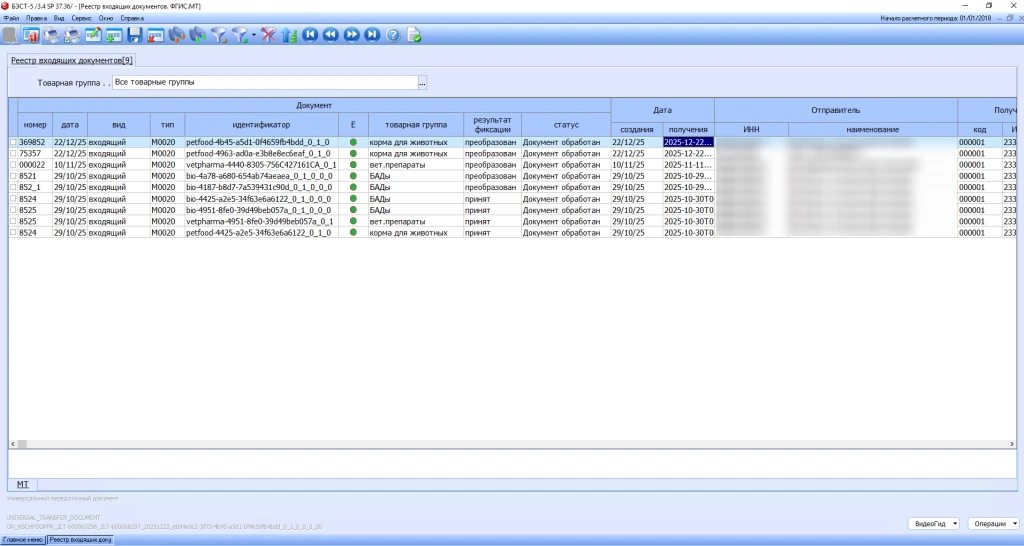Switch to the Главное меню tab

click(x=23, y=540)
